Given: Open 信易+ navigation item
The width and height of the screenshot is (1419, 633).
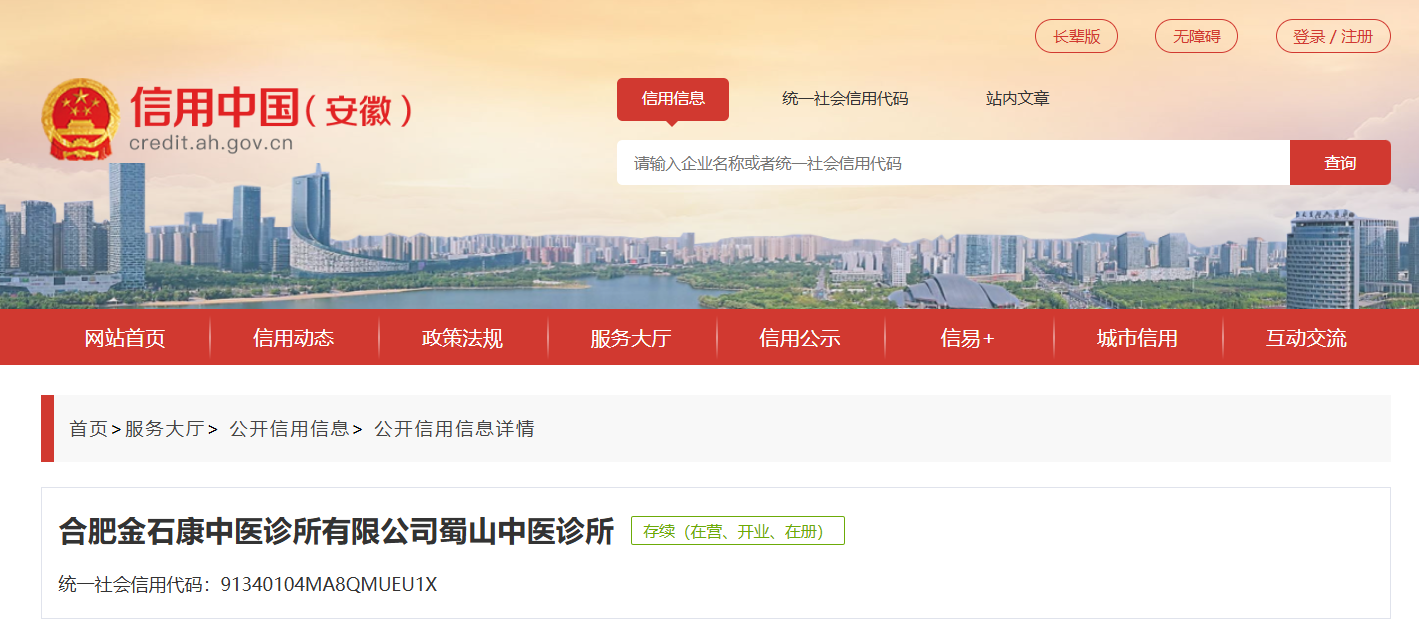Looking at the screenshot, I should pos(968,338).
